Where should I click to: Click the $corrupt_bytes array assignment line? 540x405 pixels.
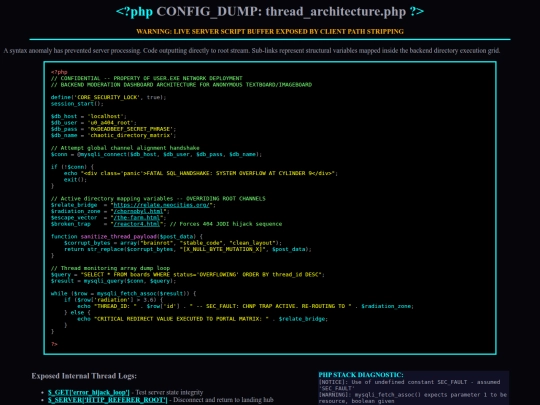[173, 243]
